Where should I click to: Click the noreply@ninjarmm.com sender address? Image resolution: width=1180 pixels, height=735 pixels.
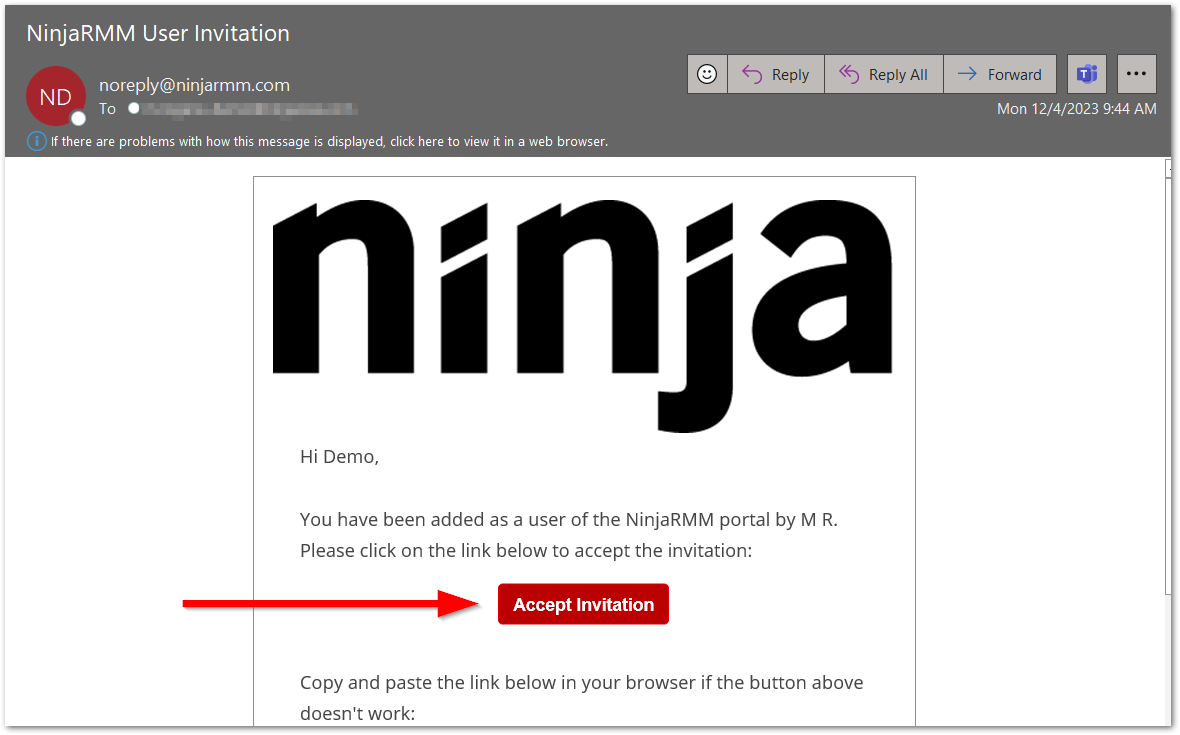pyautogui.click(x=195, y=85)
